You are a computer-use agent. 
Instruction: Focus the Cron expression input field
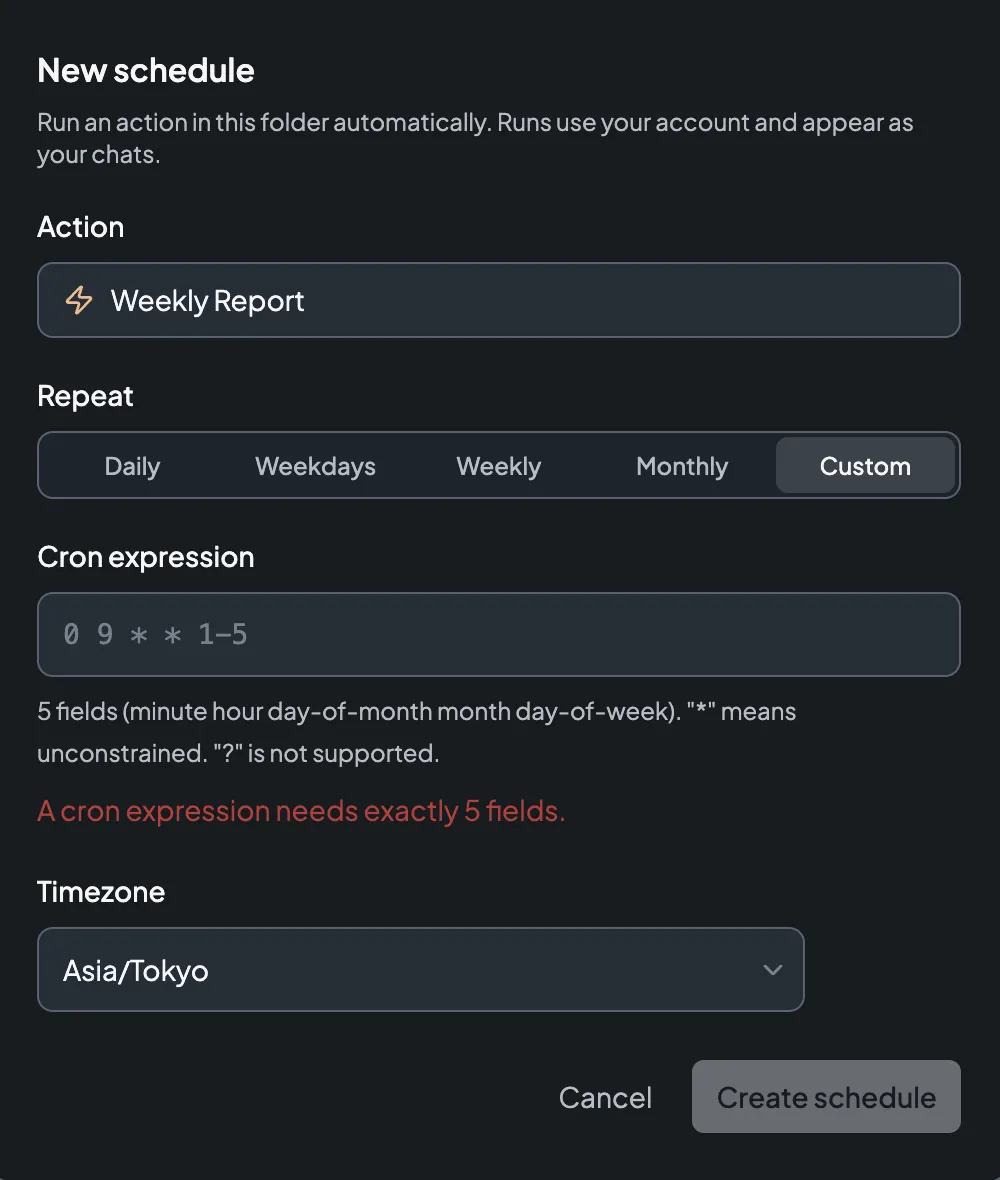pyautogui.click(x=499, y=634)
